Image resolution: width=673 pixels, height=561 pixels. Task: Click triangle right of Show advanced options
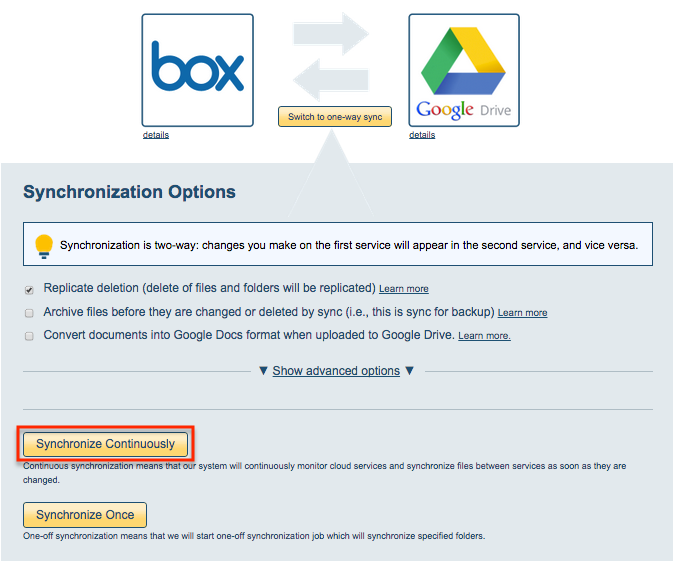[x=409, y=371]
